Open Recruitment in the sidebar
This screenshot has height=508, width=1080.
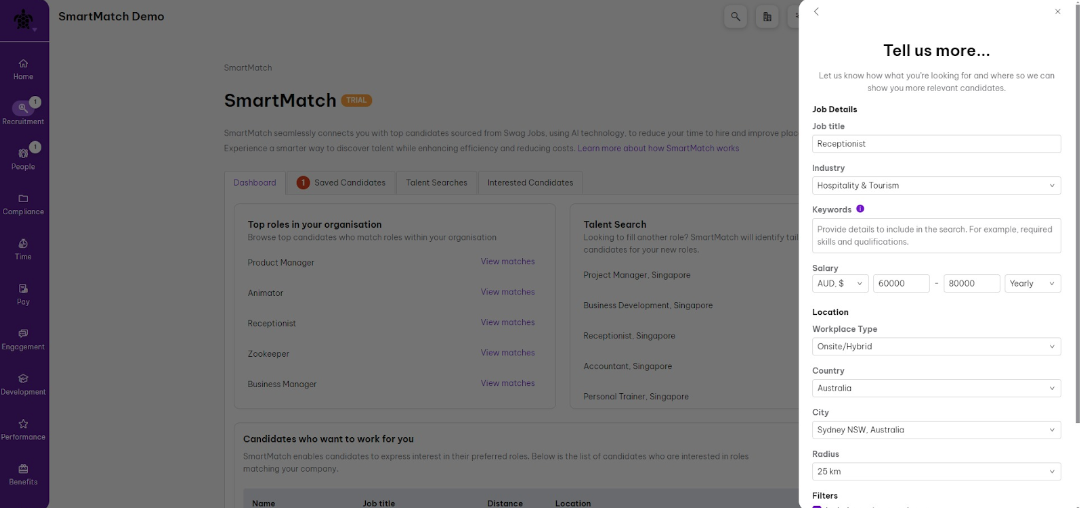tap(23, 114)
